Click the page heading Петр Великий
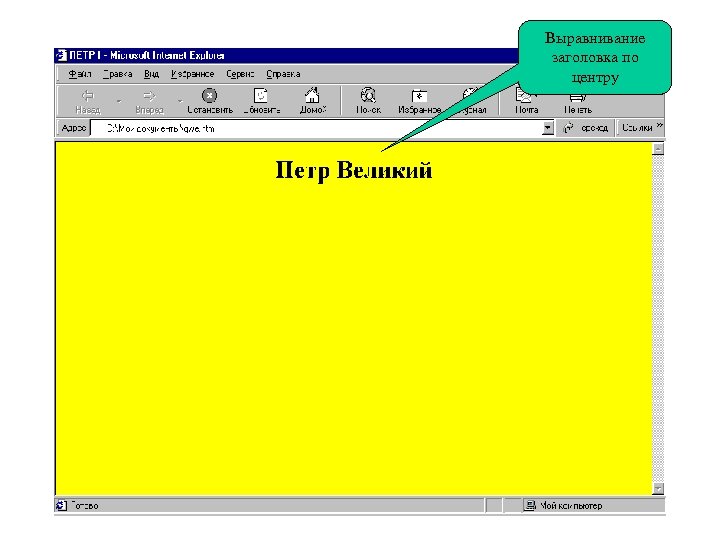This screenshot has width=720, height=540. [354, 170]
